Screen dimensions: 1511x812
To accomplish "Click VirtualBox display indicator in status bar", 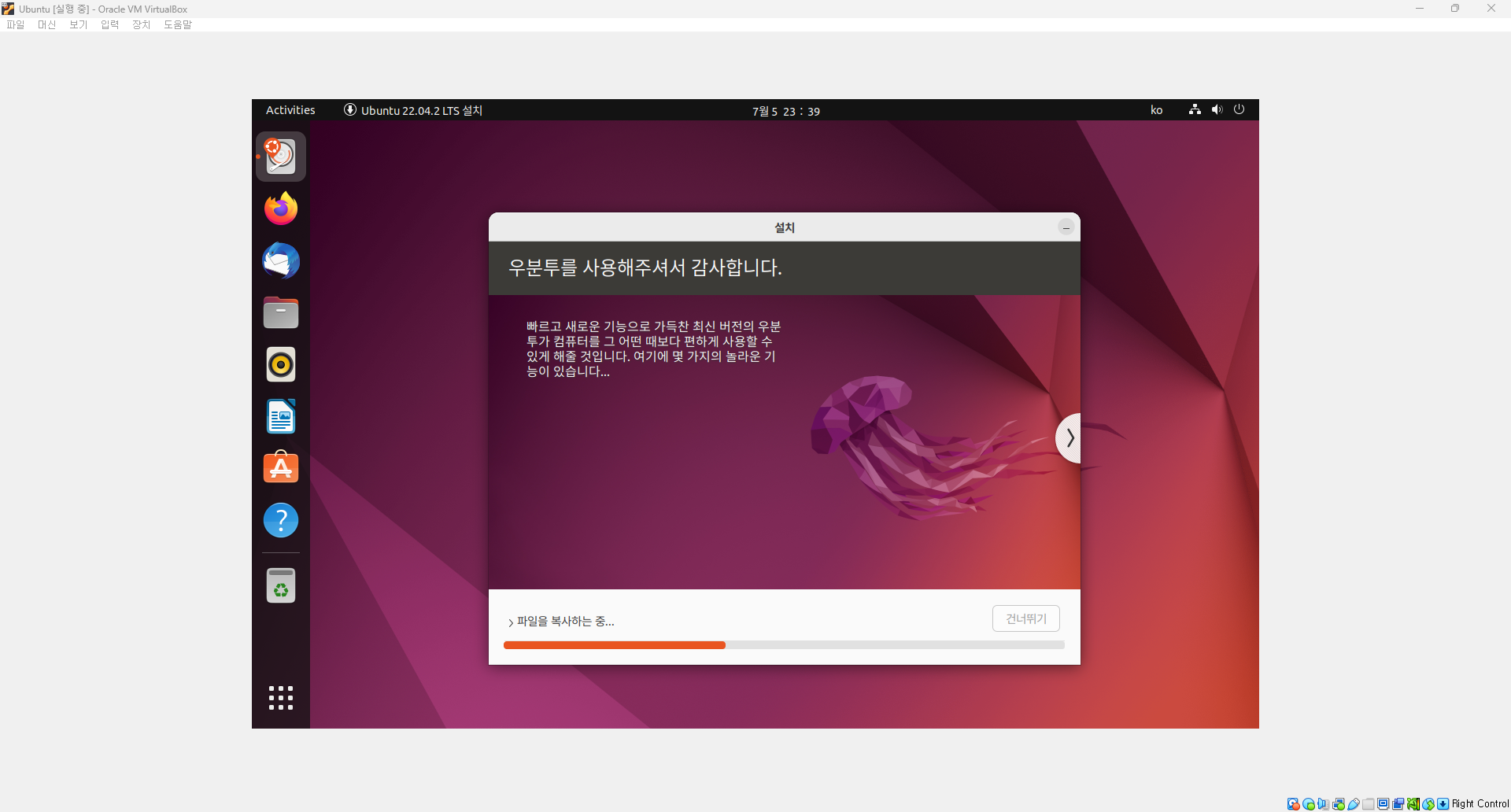I will coord(1384,804).
